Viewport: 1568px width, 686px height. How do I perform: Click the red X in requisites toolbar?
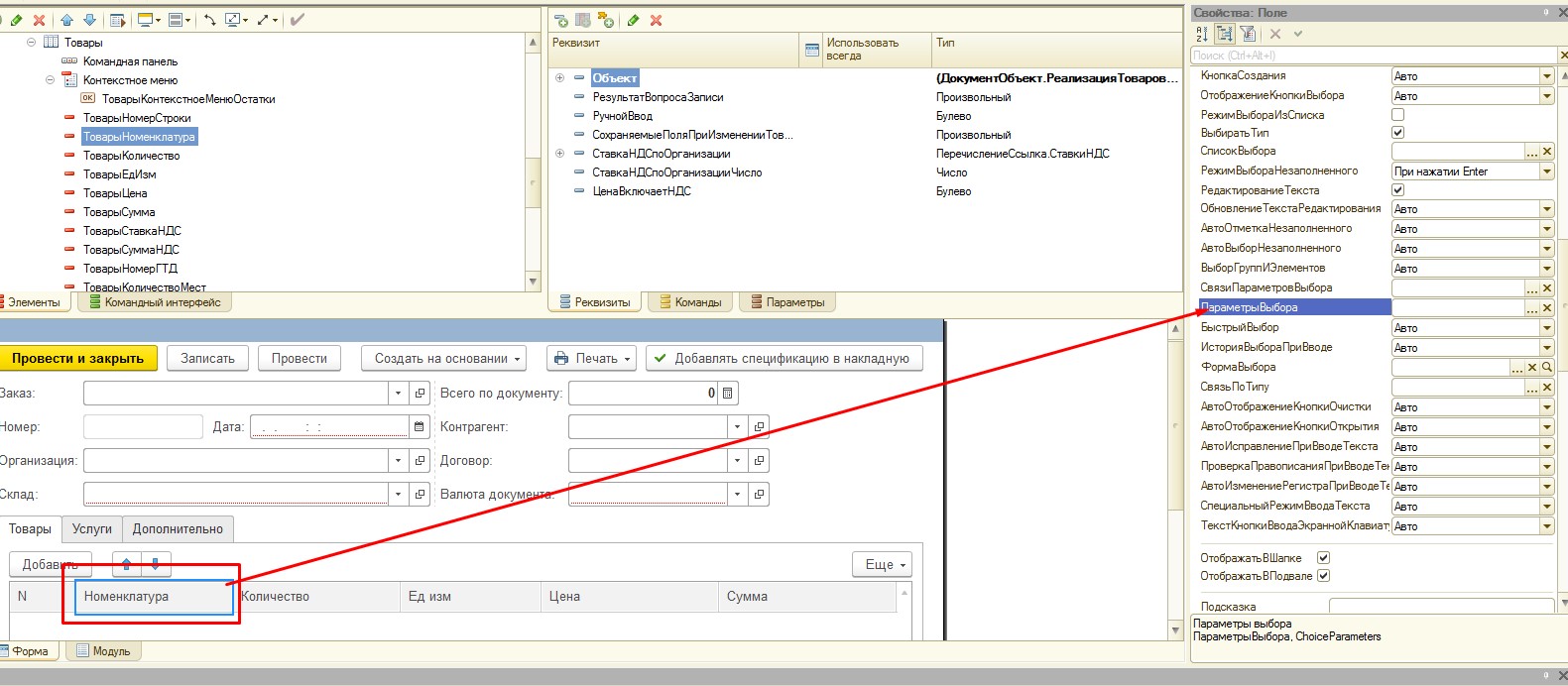click(x=656, y=20)
